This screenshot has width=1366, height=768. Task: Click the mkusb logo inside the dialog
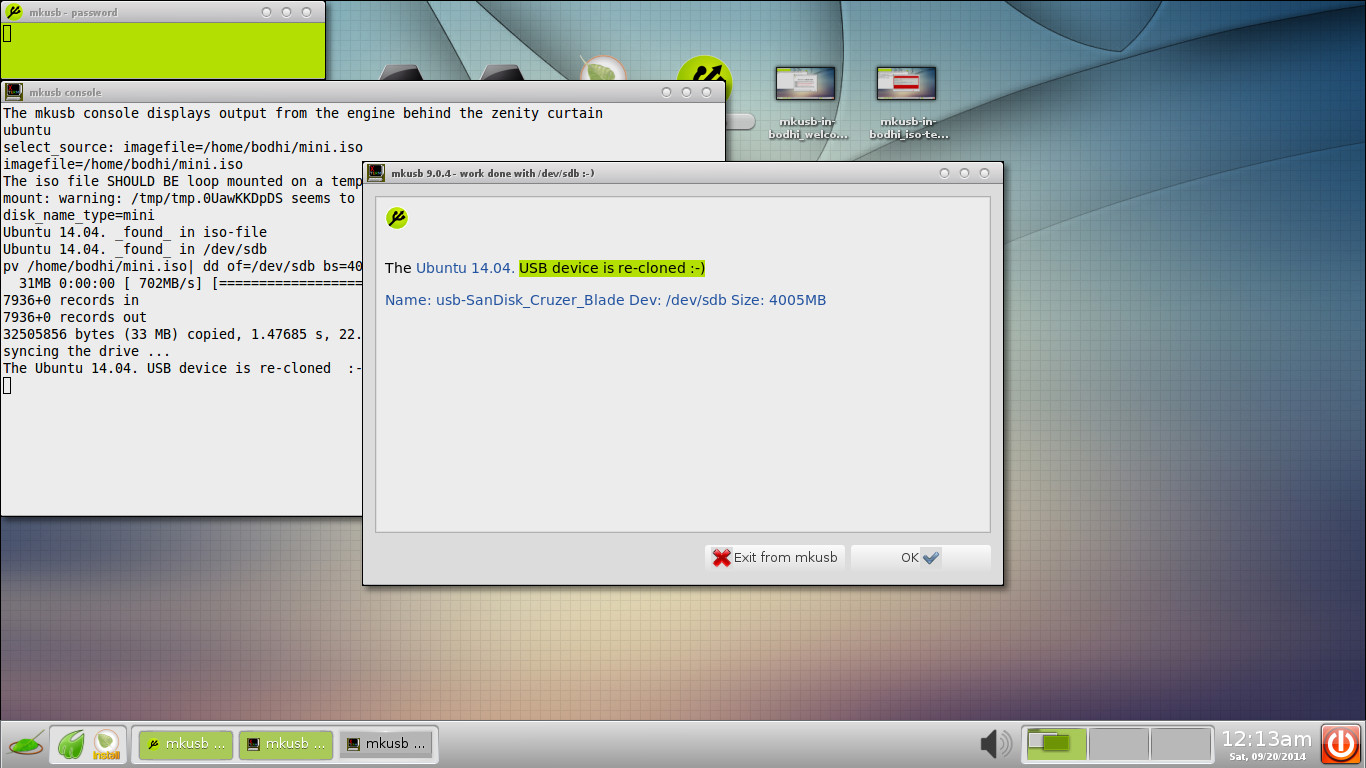coord(397,218)
